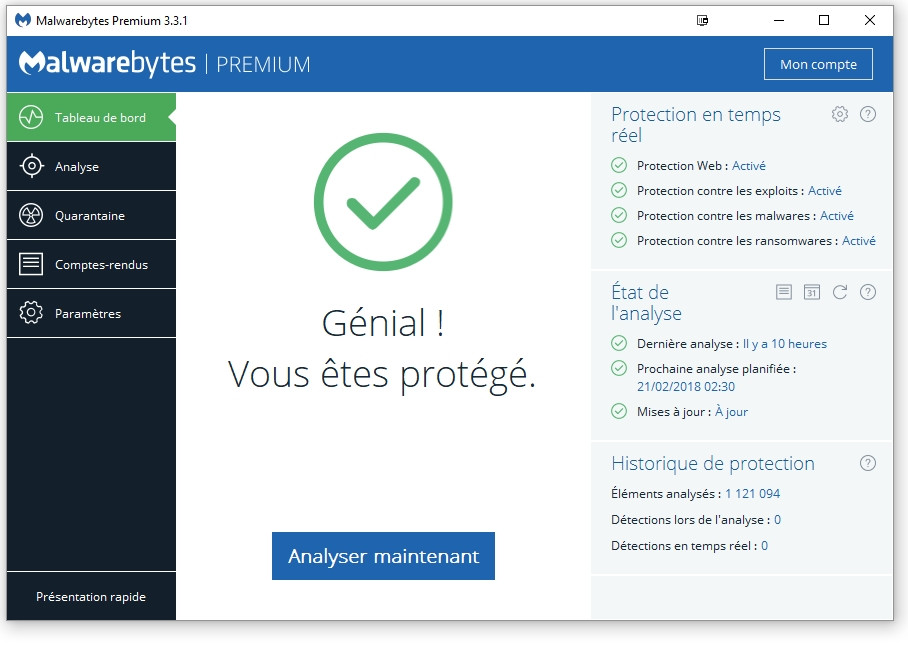Open scan reports icon in État de l'analyse

point(784,292)
